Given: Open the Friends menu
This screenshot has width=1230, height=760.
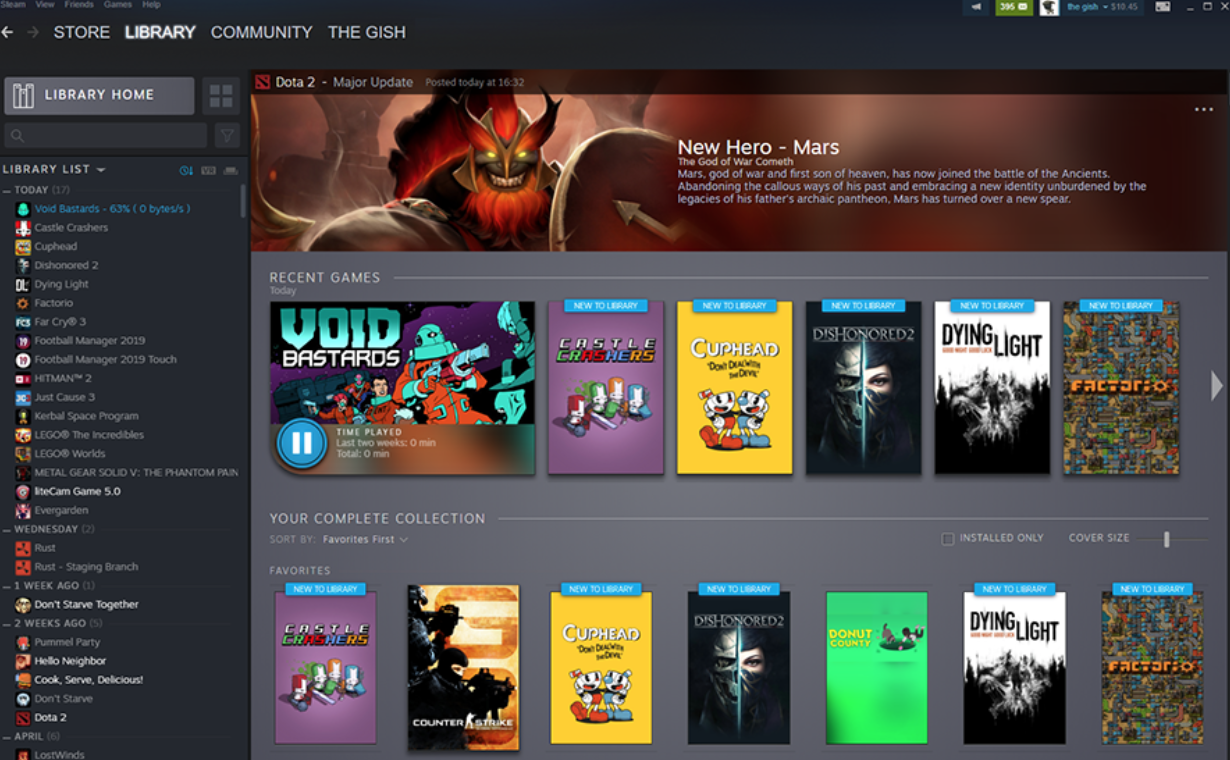Looking at the screenshot, I should (79, 5).
